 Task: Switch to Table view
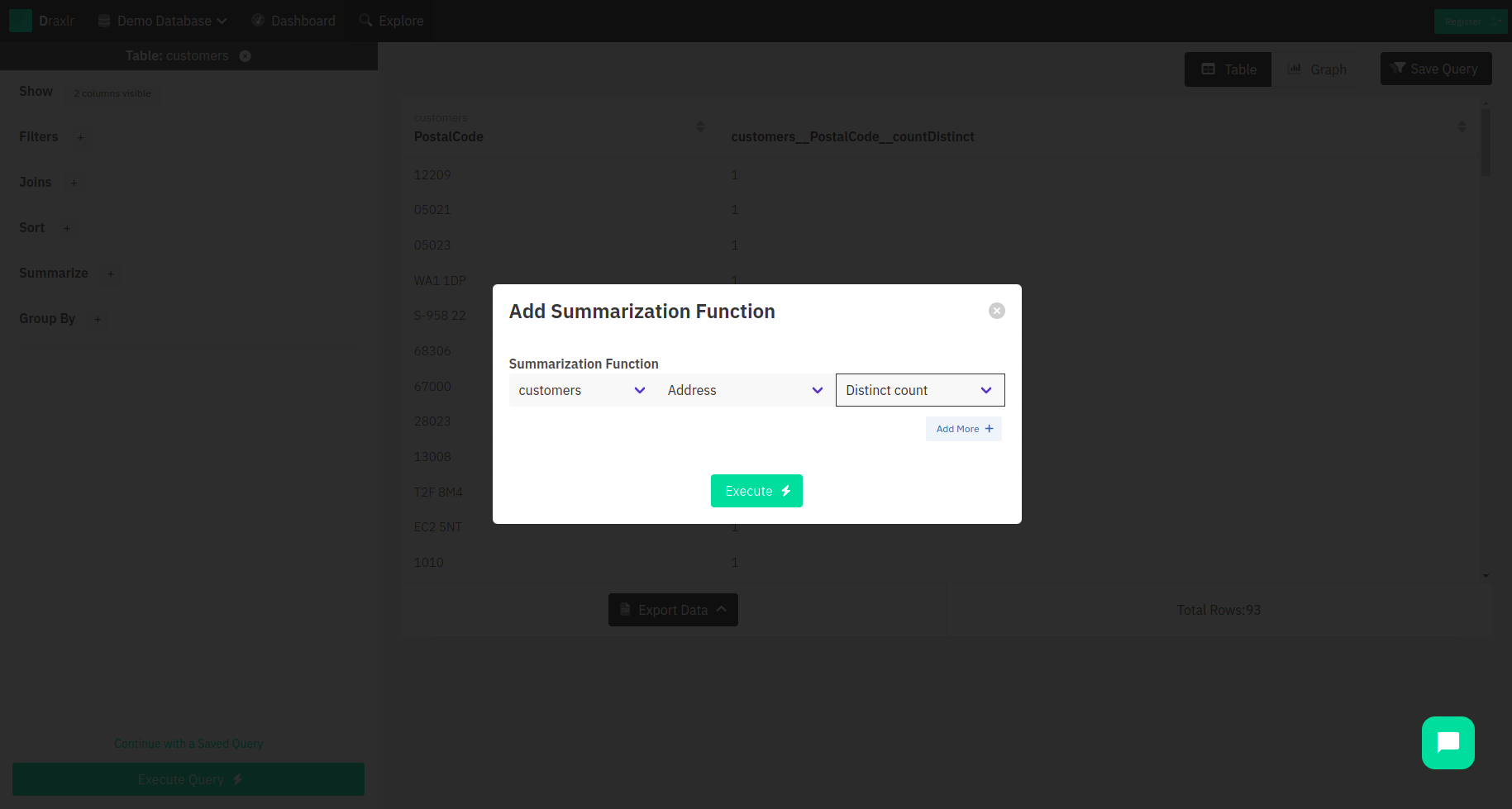click(x=1228, y=69)
